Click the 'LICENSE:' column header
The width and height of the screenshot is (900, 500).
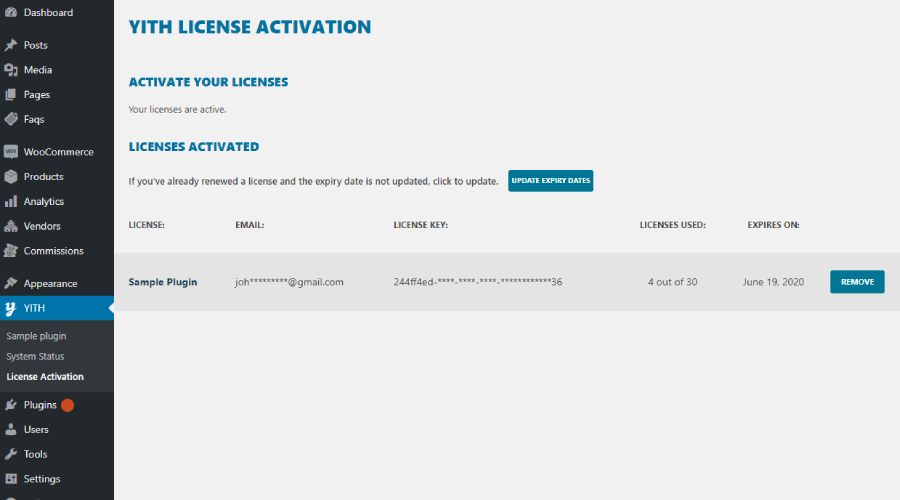(x=146, y=225)
